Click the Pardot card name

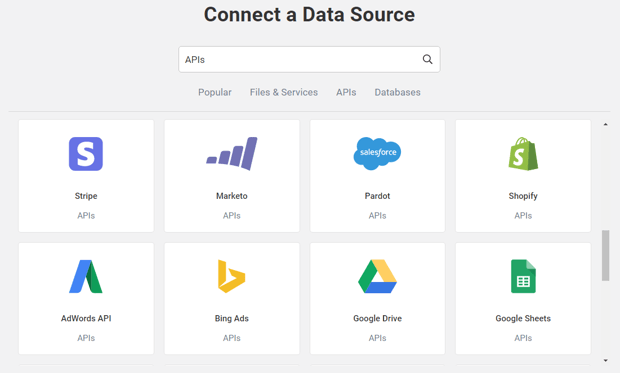[377, 196]
